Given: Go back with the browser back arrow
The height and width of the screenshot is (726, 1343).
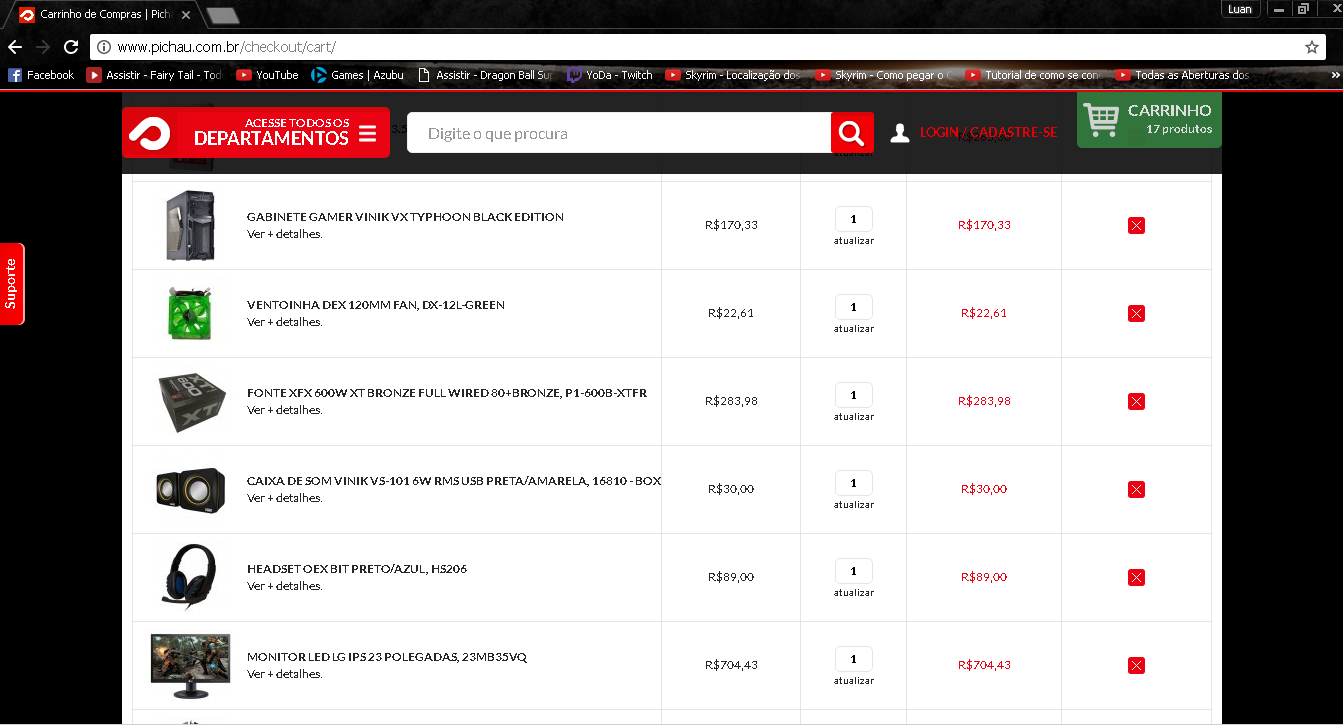Looking at the screenshot, I should click(x=15, y=47).
